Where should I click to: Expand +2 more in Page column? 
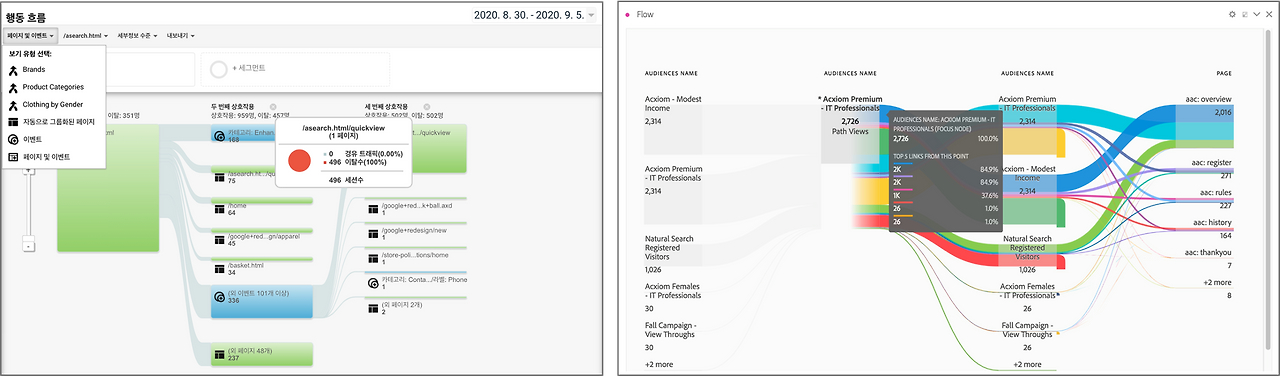point(1217,289)
